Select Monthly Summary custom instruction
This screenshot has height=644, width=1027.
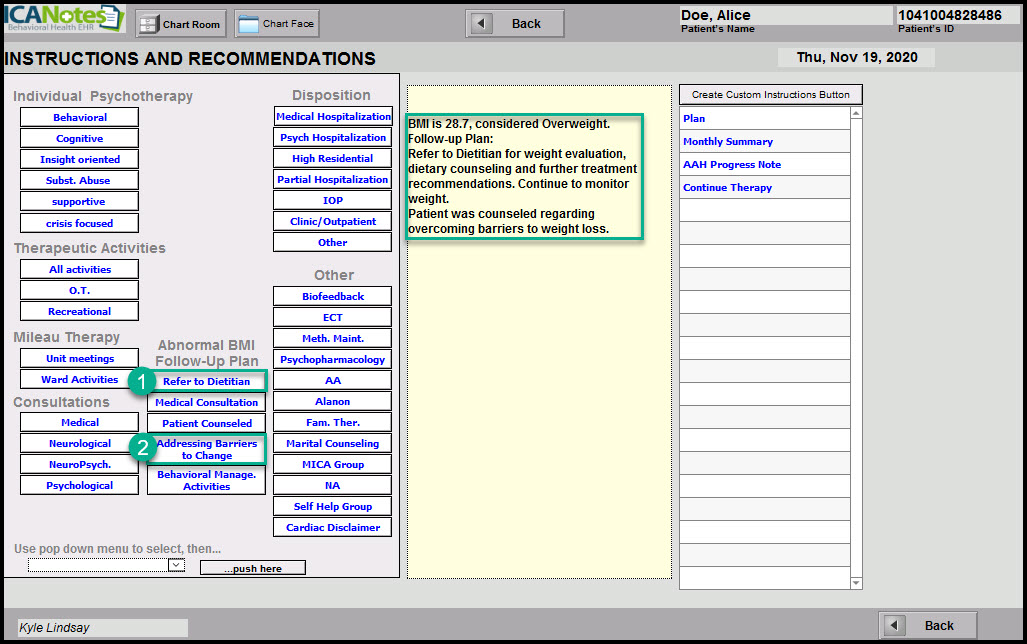(728, 142)
